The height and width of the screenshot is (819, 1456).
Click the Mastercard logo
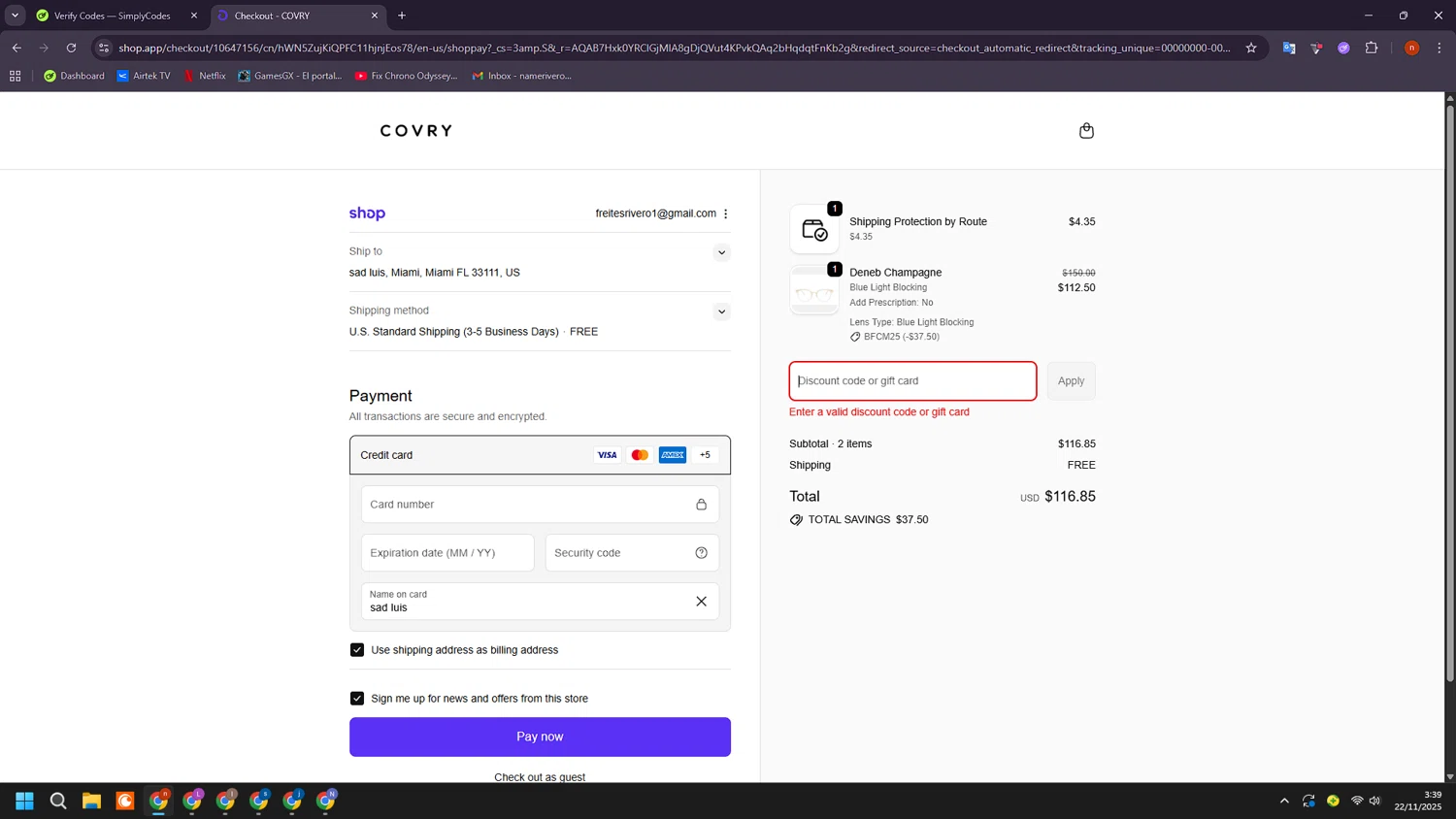click(x=640, y=455)
